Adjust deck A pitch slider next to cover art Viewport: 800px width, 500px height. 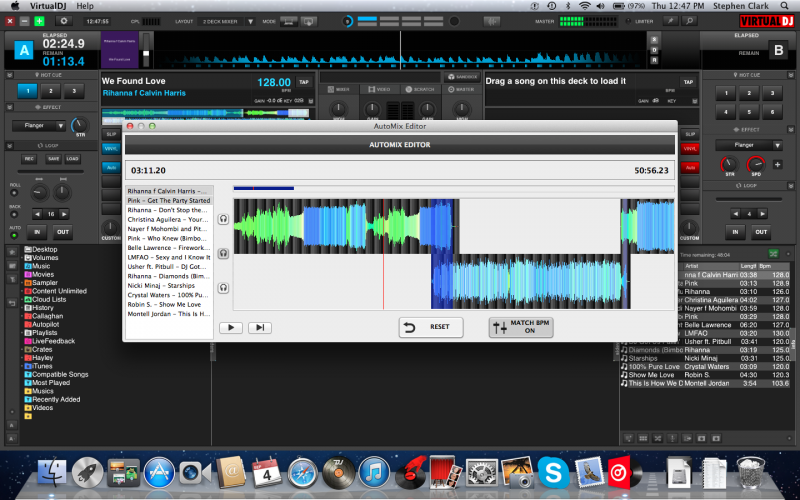[x=146, y=51]
